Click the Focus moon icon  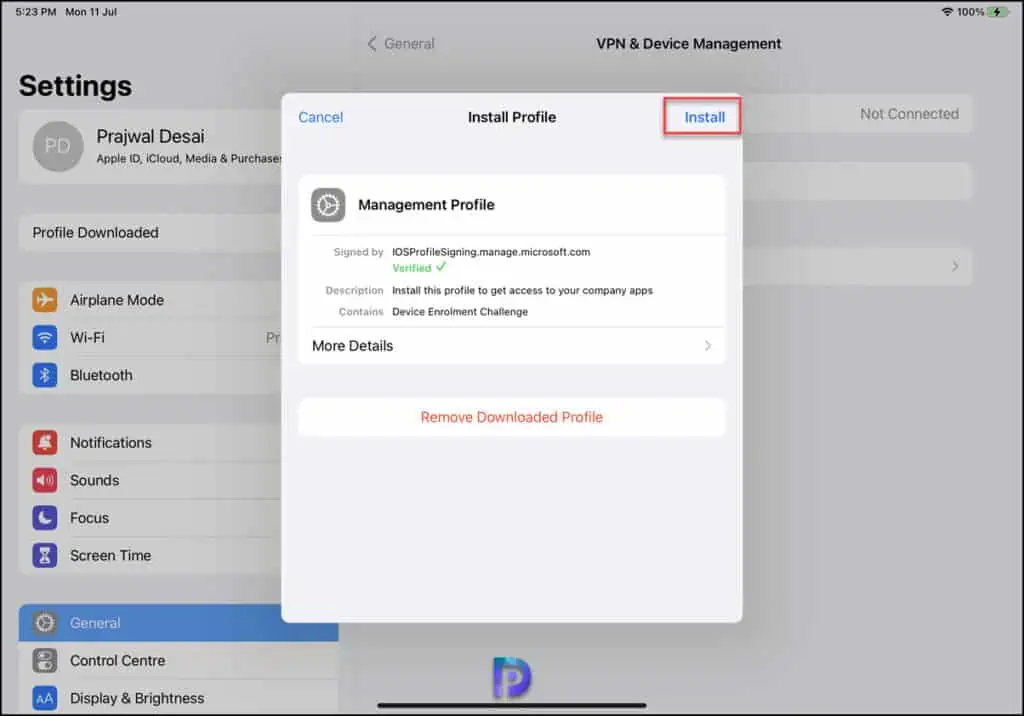[44, 518]
